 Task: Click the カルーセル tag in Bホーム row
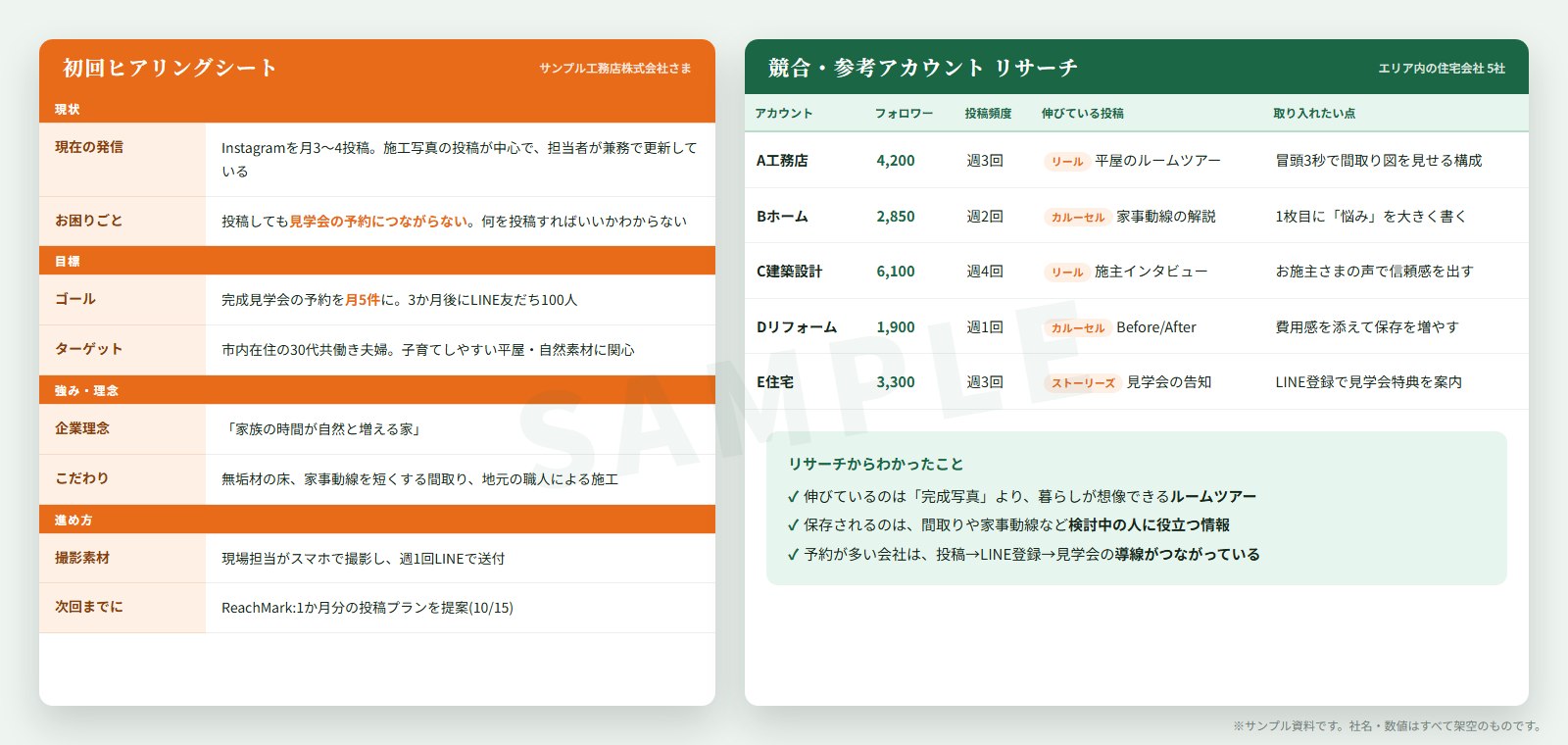pyautogui.click(x=1078, y=218)
